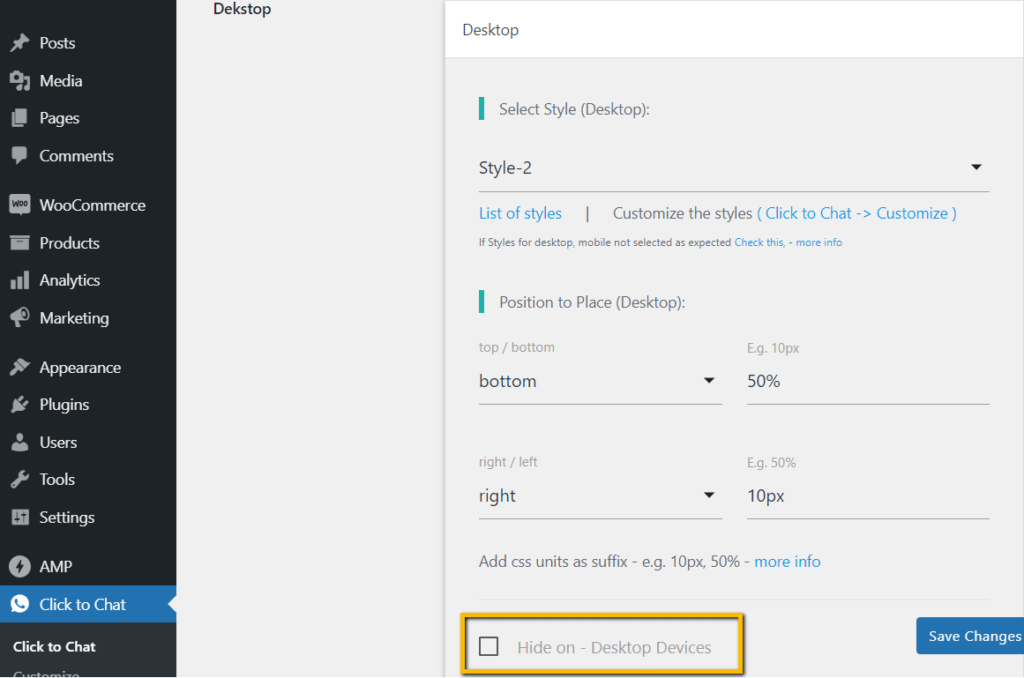Image resolution: width=1024 pixels, height=678 pixels.
Task: Switch to the Desktop settings tab
Action: (490, 29)
